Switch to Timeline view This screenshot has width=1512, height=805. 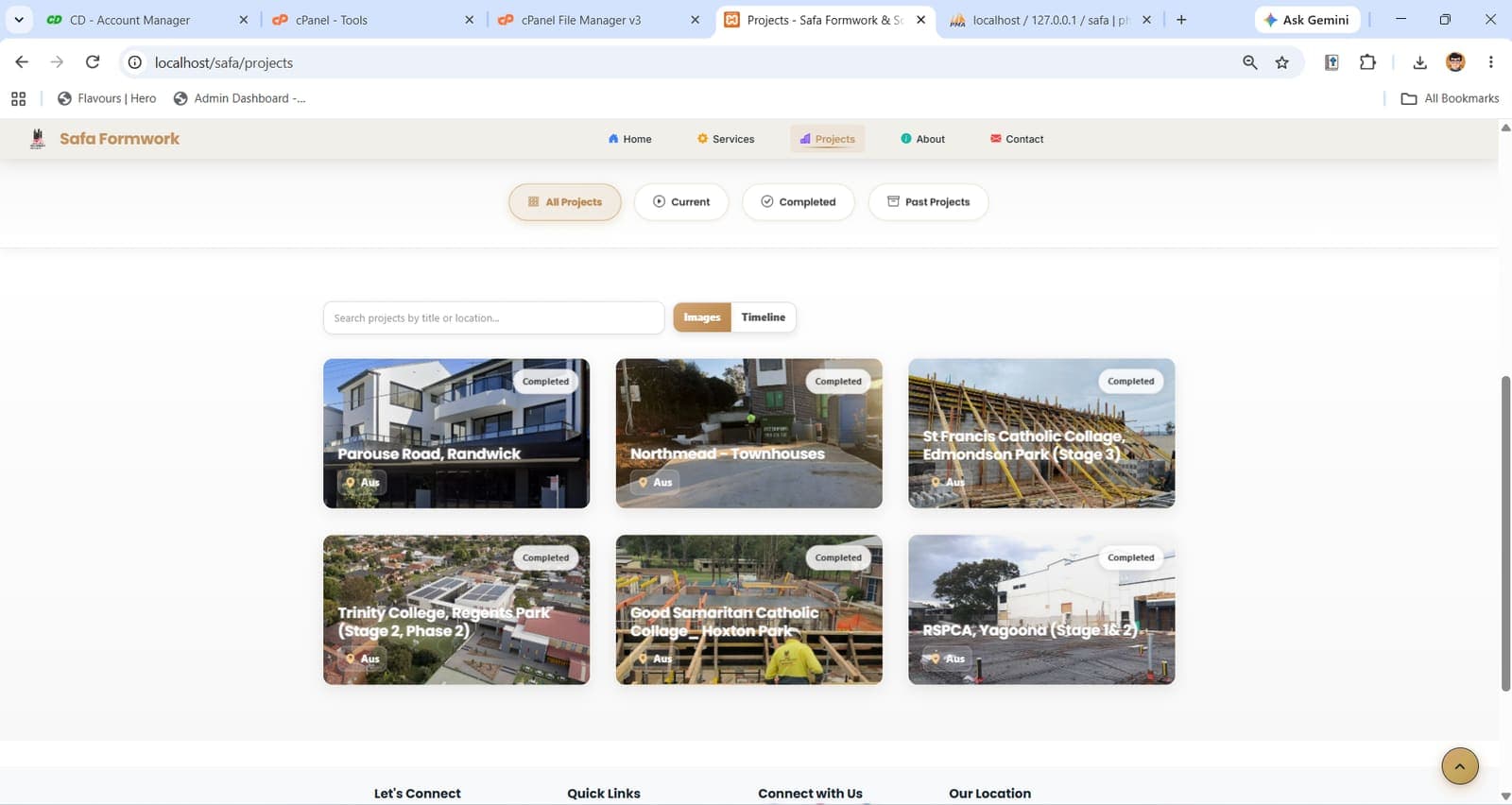[764, 317]
